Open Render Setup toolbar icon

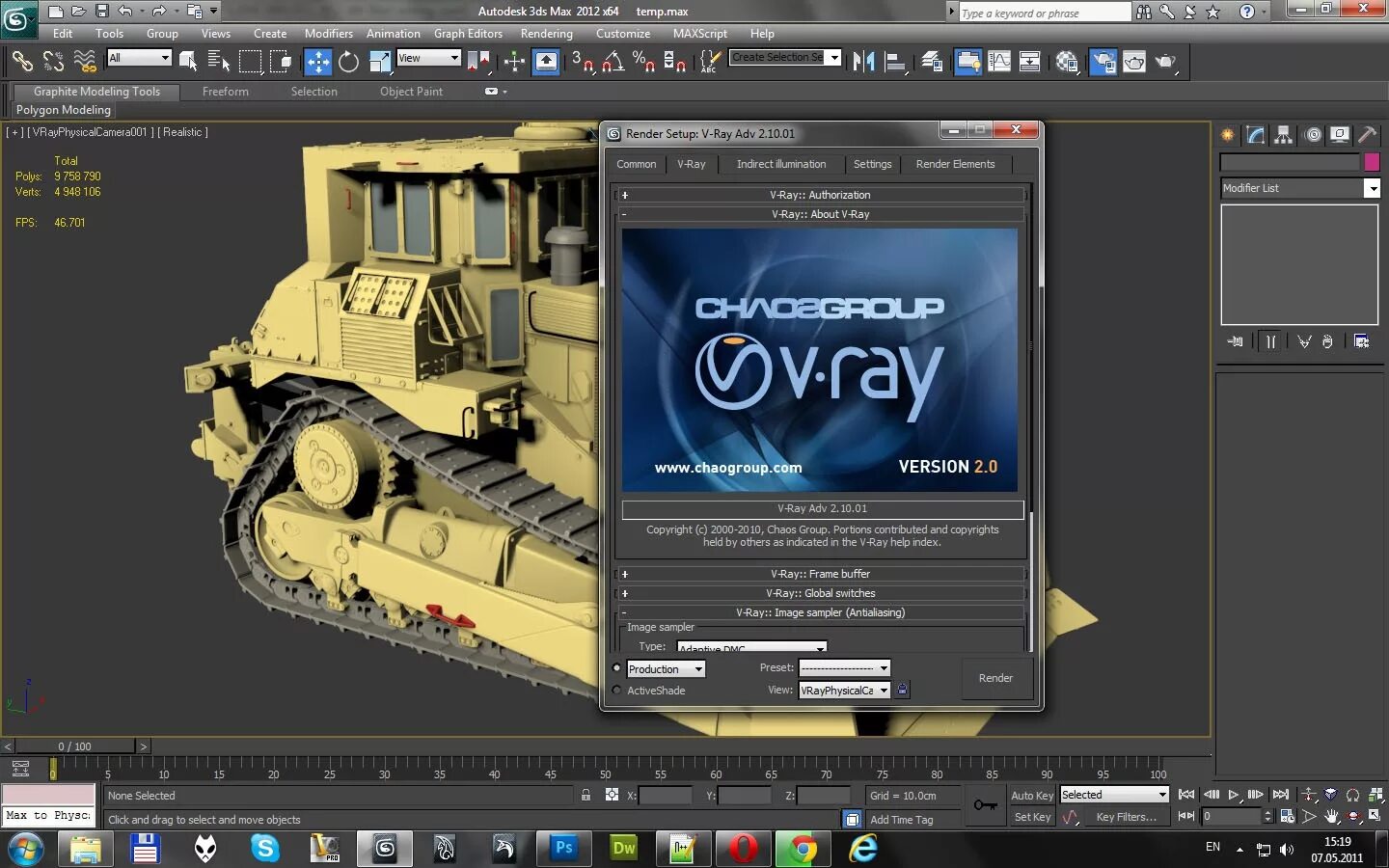[x=1103, y=62]
